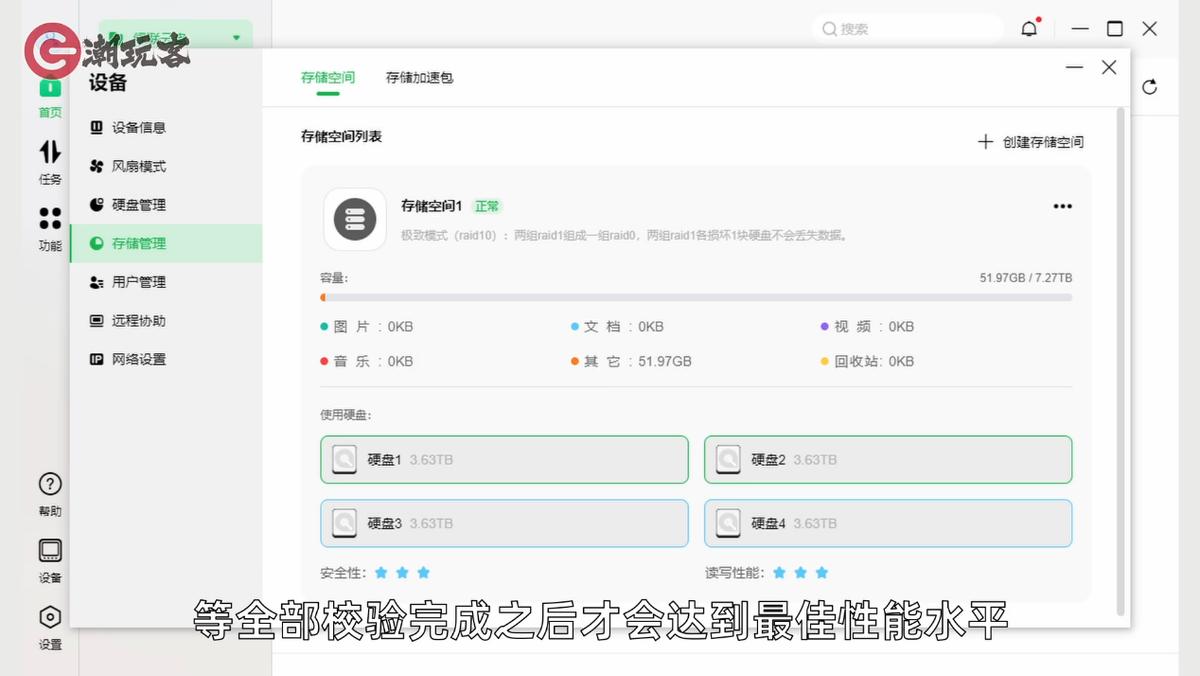Viewport: 1200px width, 676px height.
Task: Open the more options menu for 存储空间1
Action: (x=1062, y=206)
